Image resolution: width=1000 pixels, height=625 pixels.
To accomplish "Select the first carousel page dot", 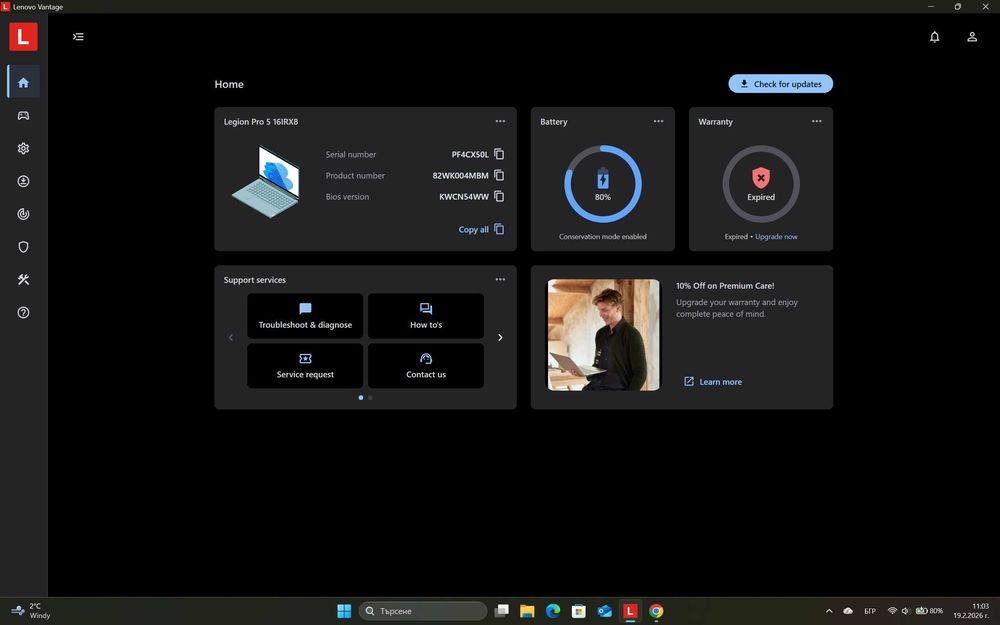I will click(361, 397).
